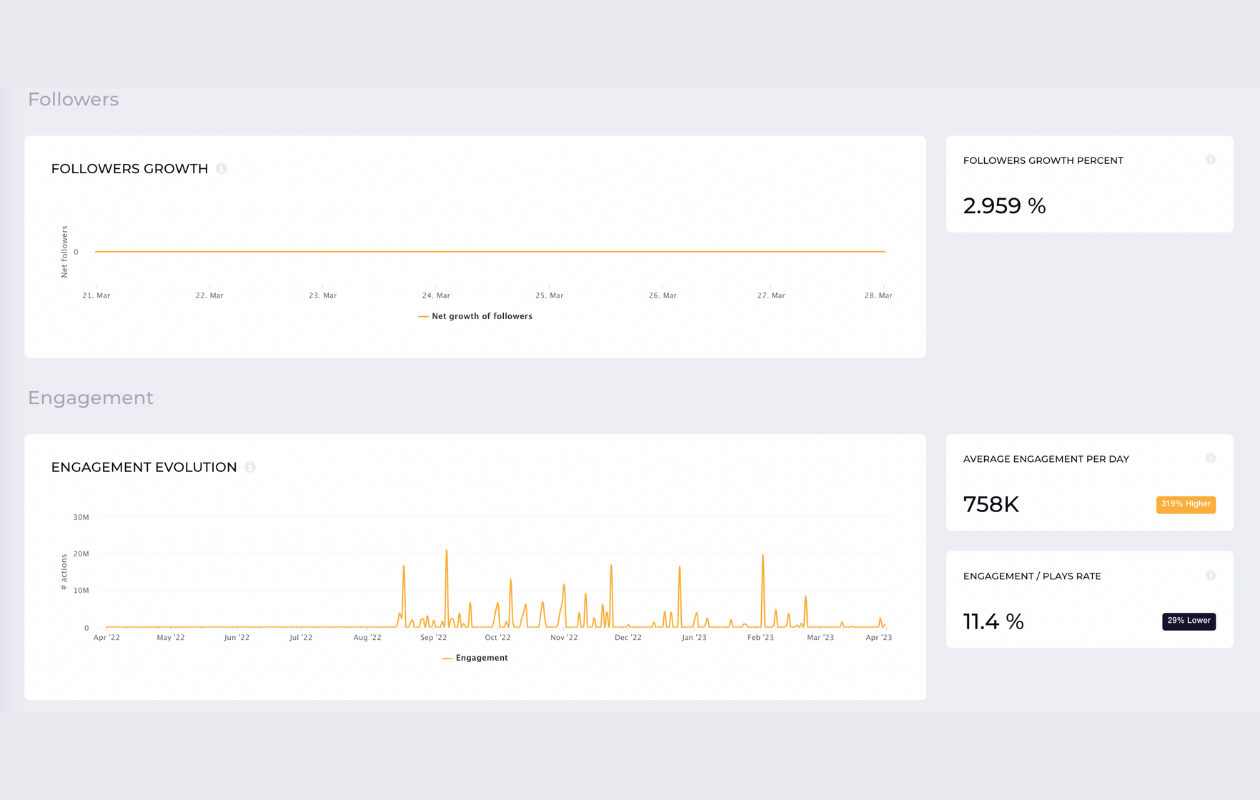Click the Followers Growth info icon
Image resolution: width=1260 pixels, height=800 pixels.
(x=222, y=168)
